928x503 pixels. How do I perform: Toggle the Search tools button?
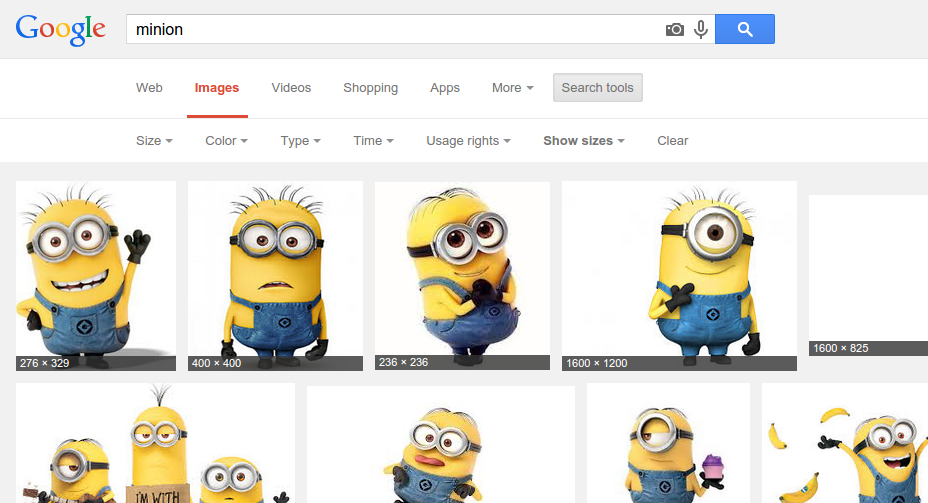tap(598, 88)
